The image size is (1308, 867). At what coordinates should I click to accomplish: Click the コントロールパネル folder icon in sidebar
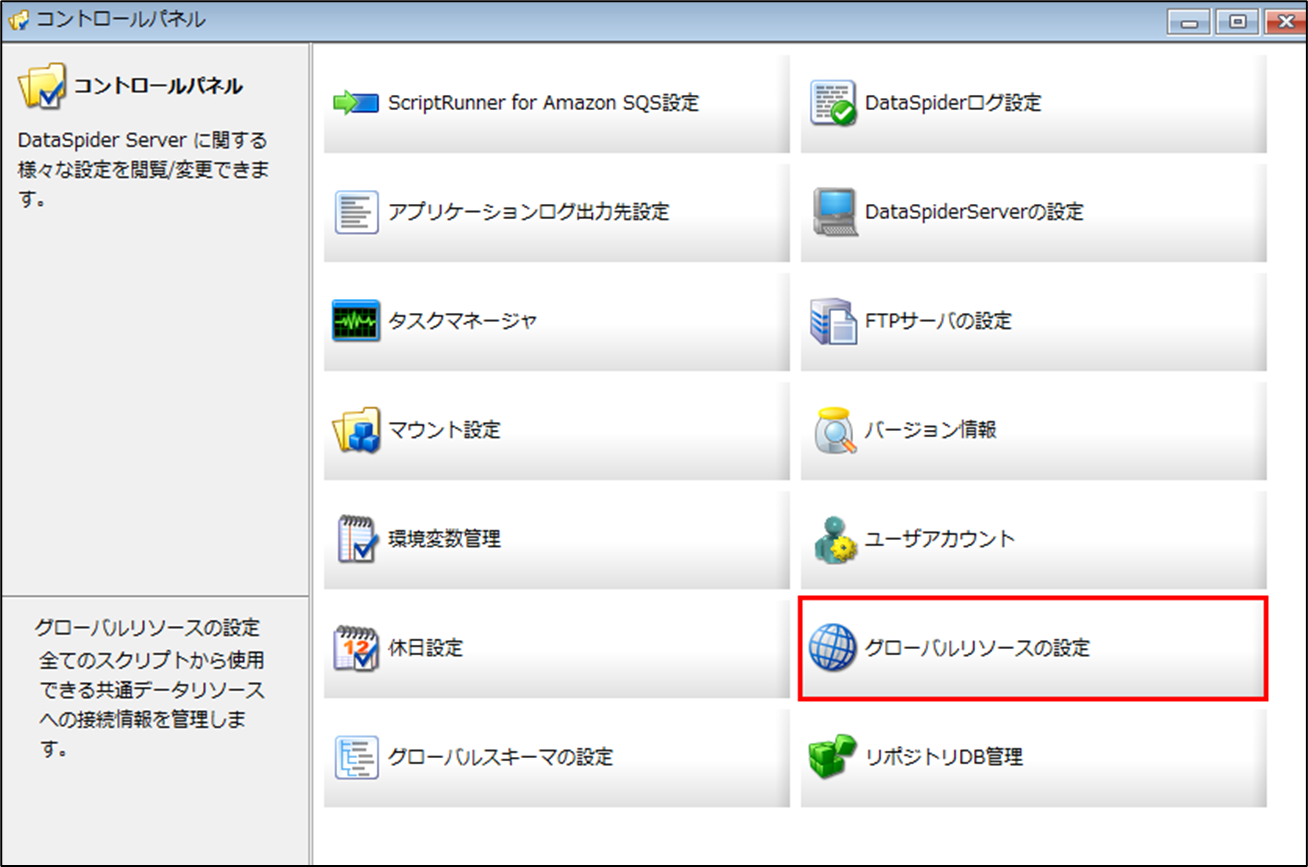pyautogui.click(x=42, y=88)
